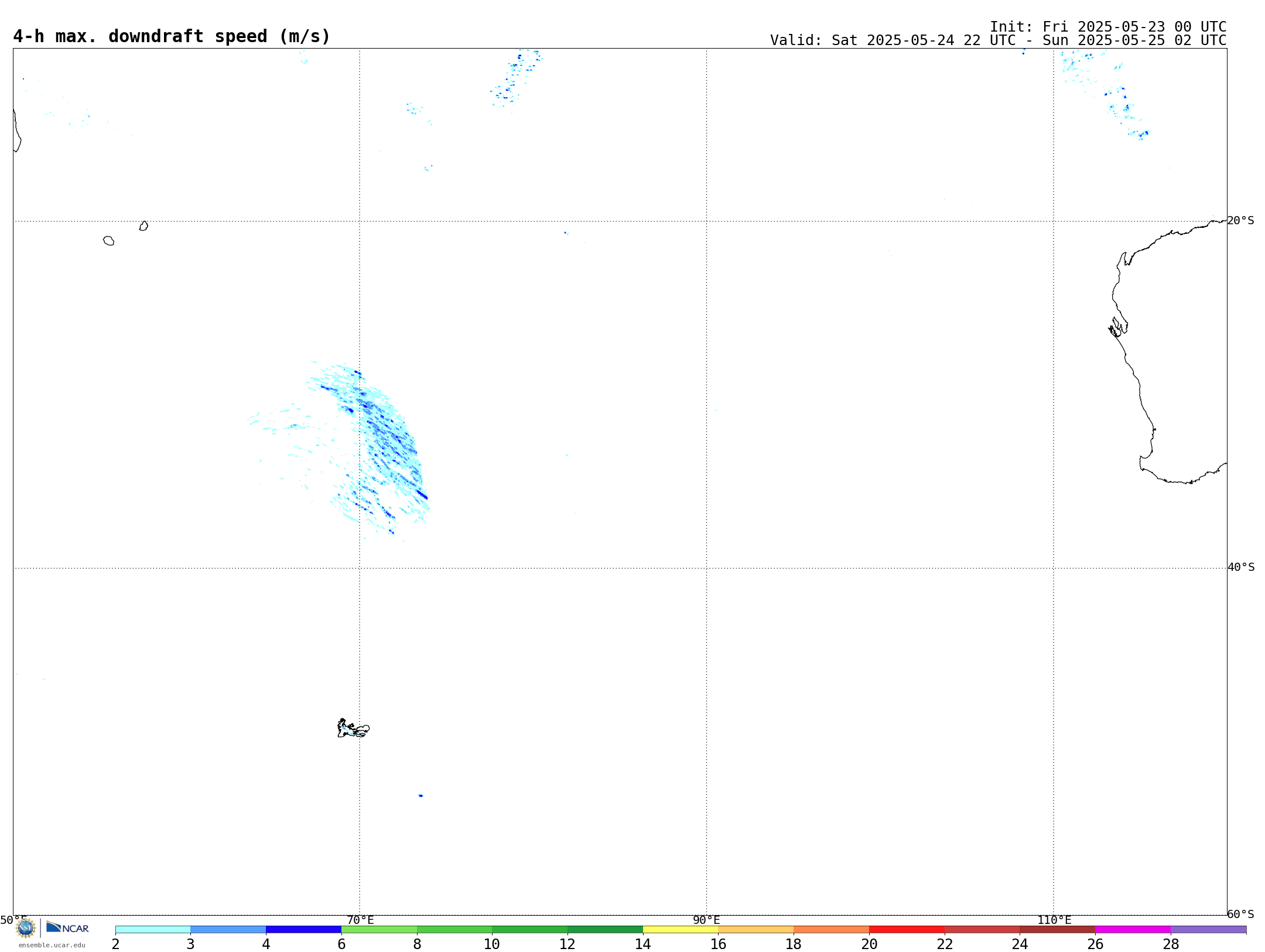Click the 40°S latitude label
The image size is (1265, 952).
(1241, 567)
